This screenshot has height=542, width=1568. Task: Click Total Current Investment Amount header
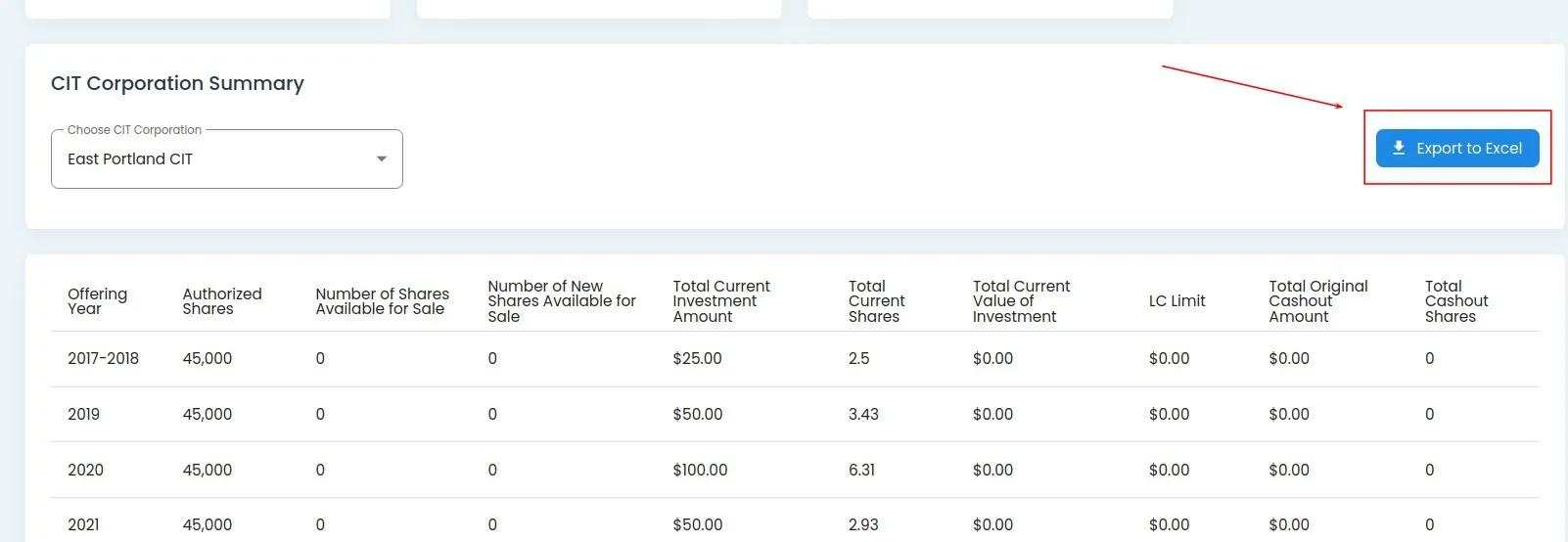click(x=720, y=301)
